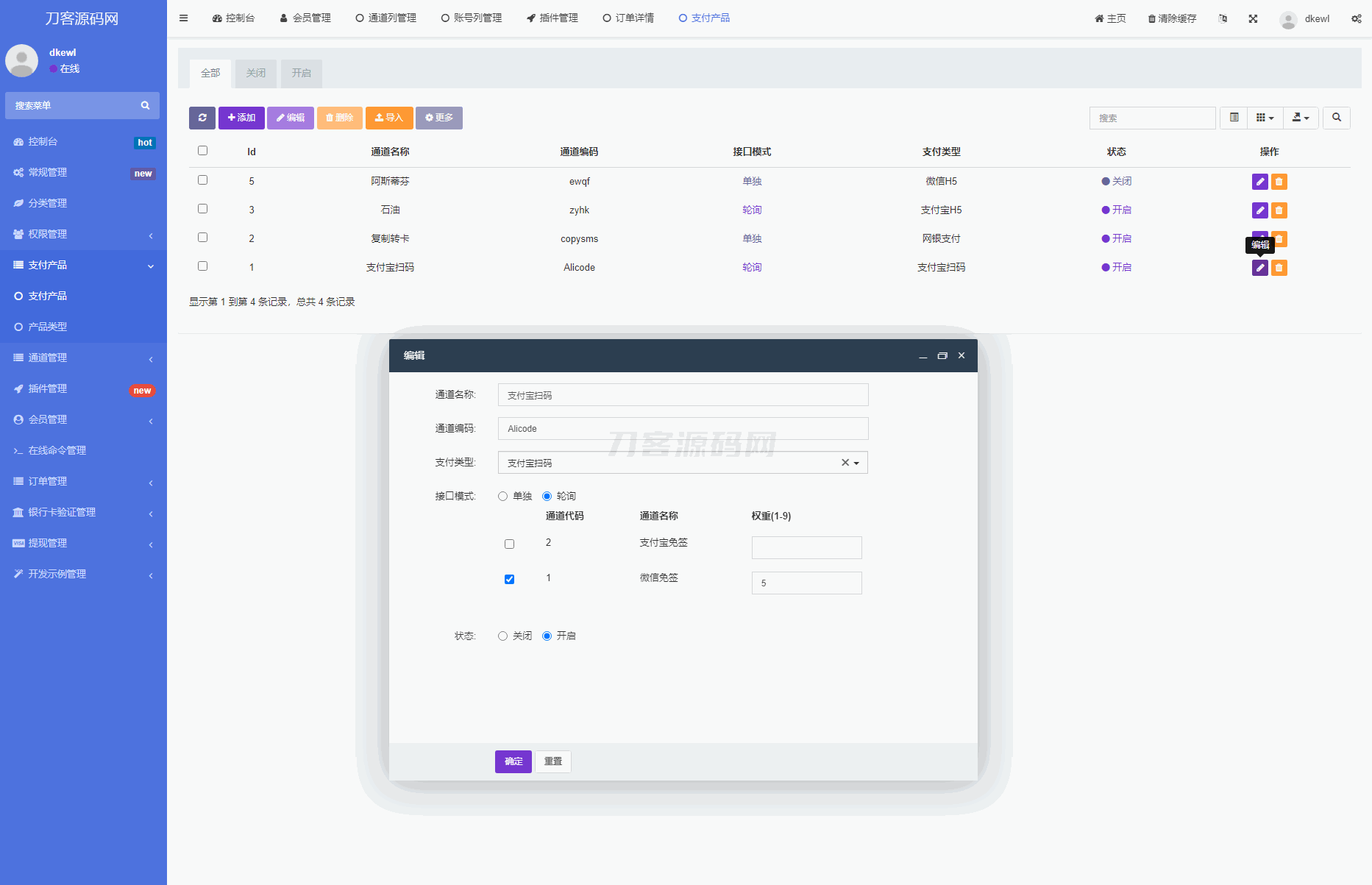Select checkbox for the 石油 row
The image size is (1372, 885).
coord(203,209)
